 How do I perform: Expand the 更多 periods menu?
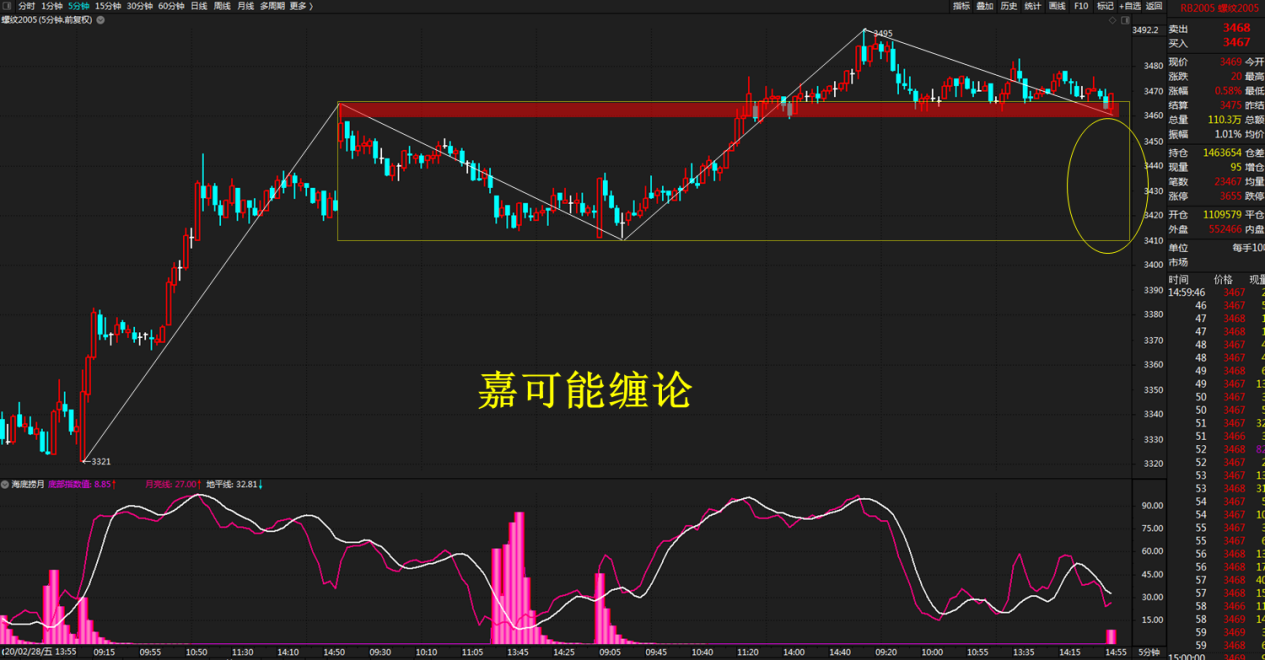click(x=300, y=6)
